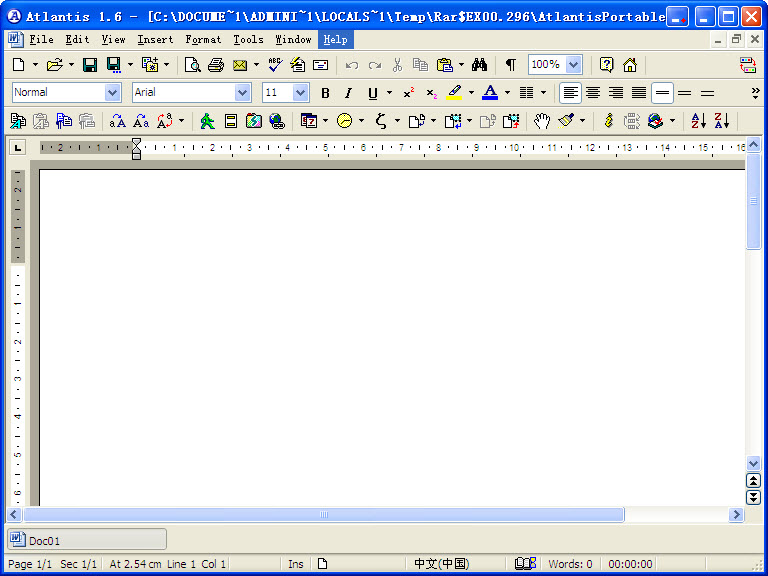The height and width of the screenshot is (576, 768).
Task: Open the Insert menu
Action: [155, 40]
